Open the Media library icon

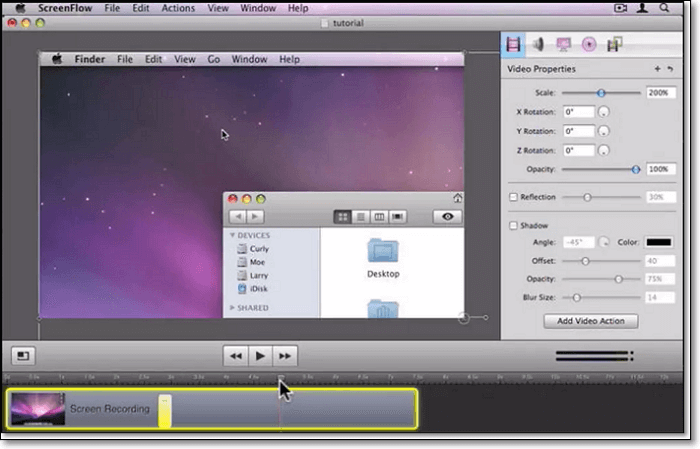click(x=615, y=44)
